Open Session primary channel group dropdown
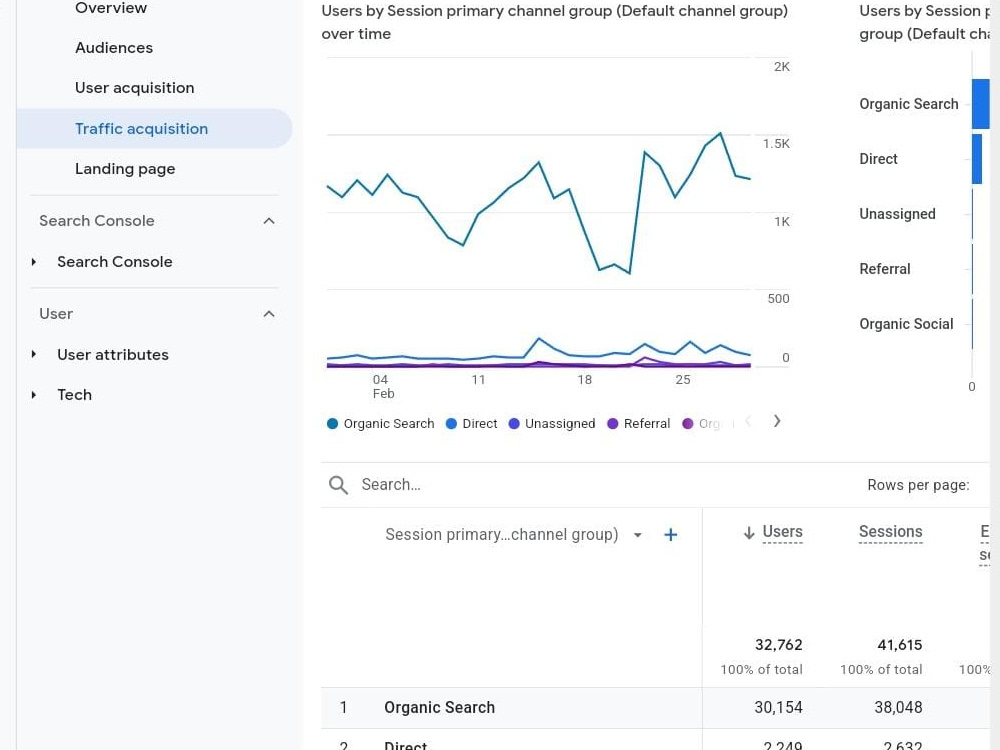The width and height of the screenshot is (1000, 750). (x=638, y=534)
